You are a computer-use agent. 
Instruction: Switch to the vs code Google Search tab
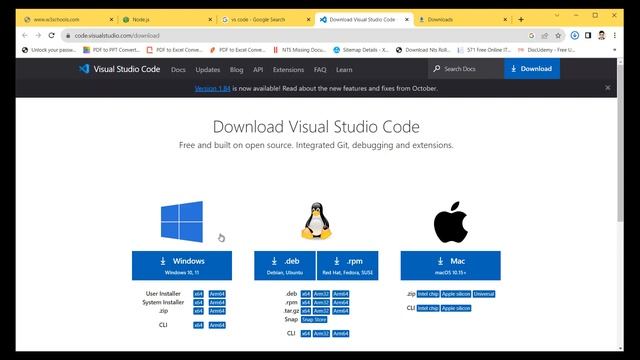click(x=265, y=19)
